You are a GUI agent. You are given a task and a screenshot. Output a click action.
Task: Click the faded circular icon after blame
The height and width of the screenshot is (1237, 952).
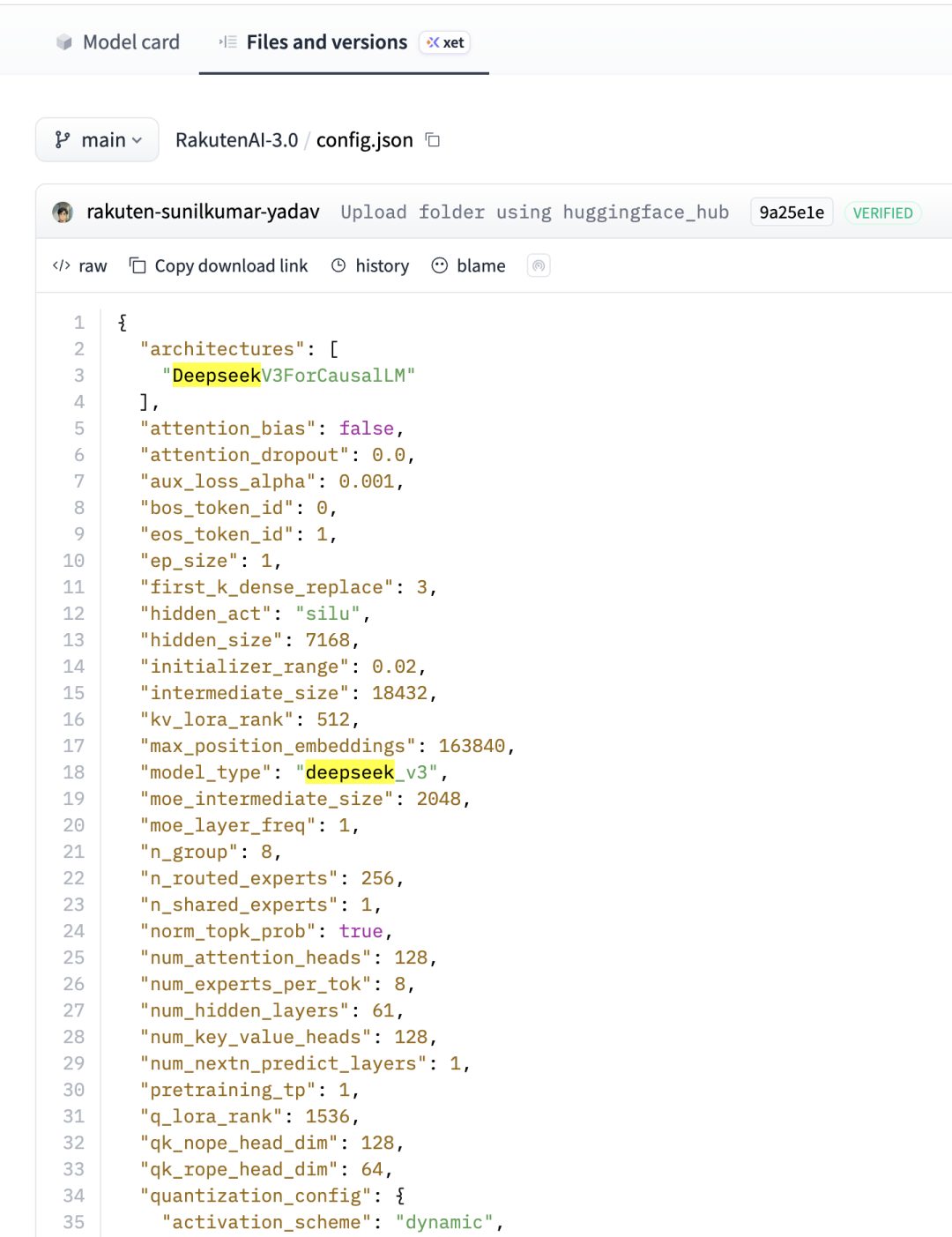coord(539,265)
